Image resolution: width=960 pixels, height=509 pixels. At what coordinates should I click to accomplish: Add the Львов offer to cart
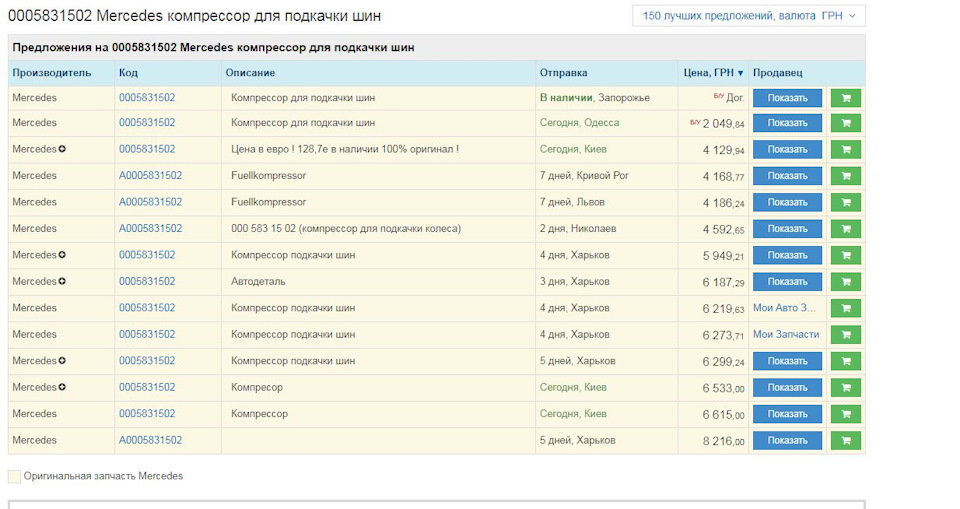[846, 202]
